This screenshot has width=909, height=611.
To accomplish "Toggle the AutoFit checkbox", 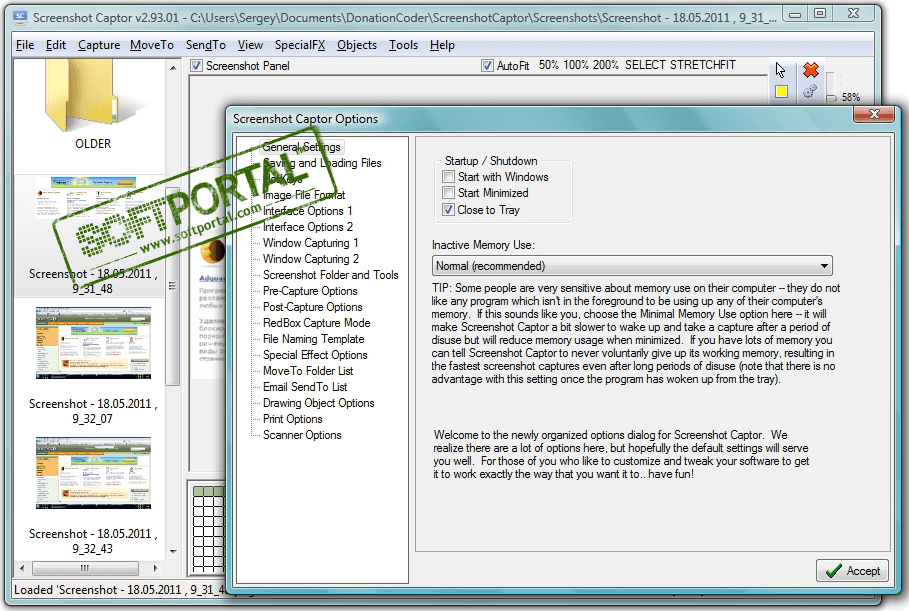I will click(x=487, y=66).
